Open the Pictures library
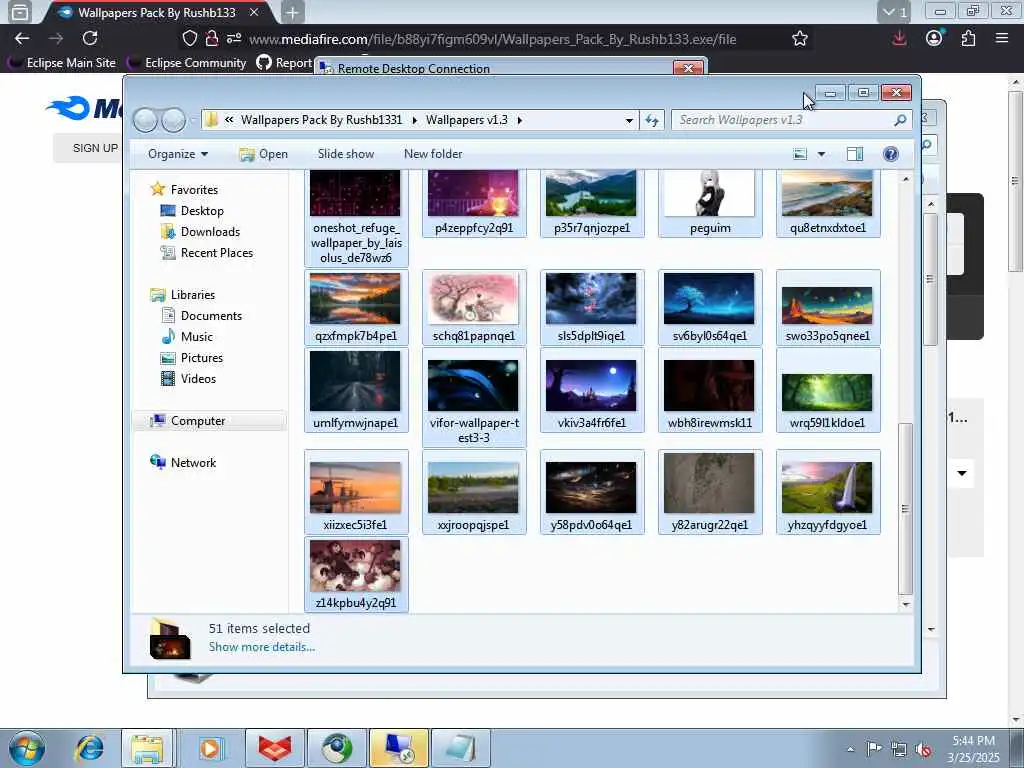 tap(192, 357)
